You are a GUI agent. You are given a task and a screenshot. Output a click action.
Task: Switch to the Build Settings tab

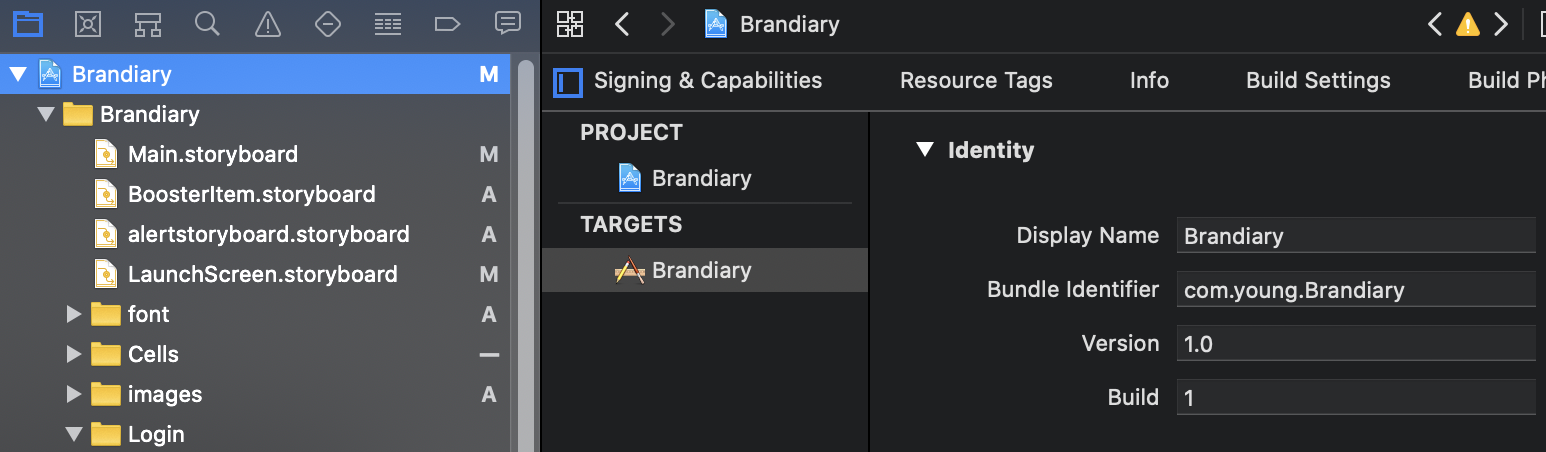(x=1318, y=81)
